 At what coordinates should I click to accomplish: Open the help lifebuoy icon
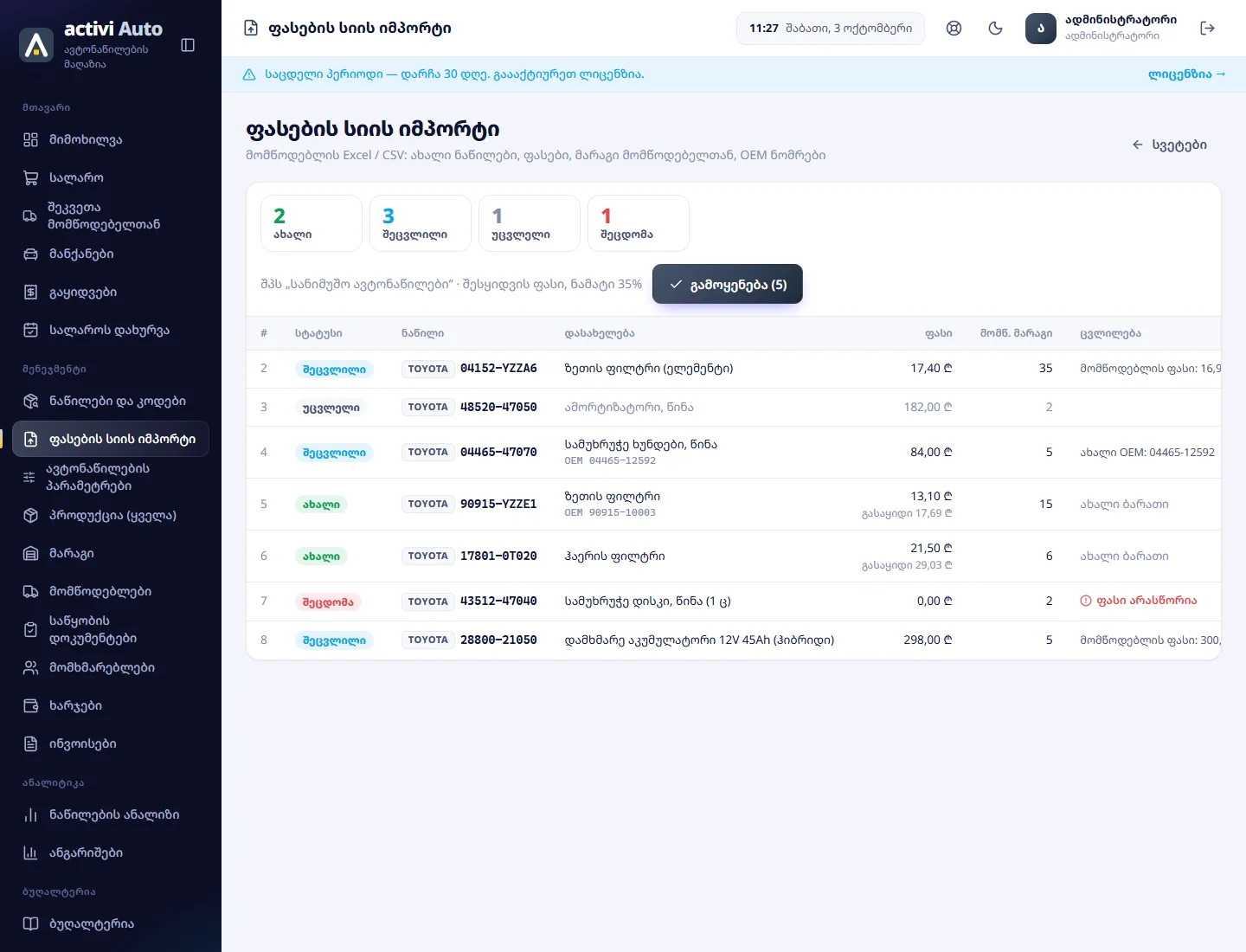pyautogui.click(x=954, y=28)
